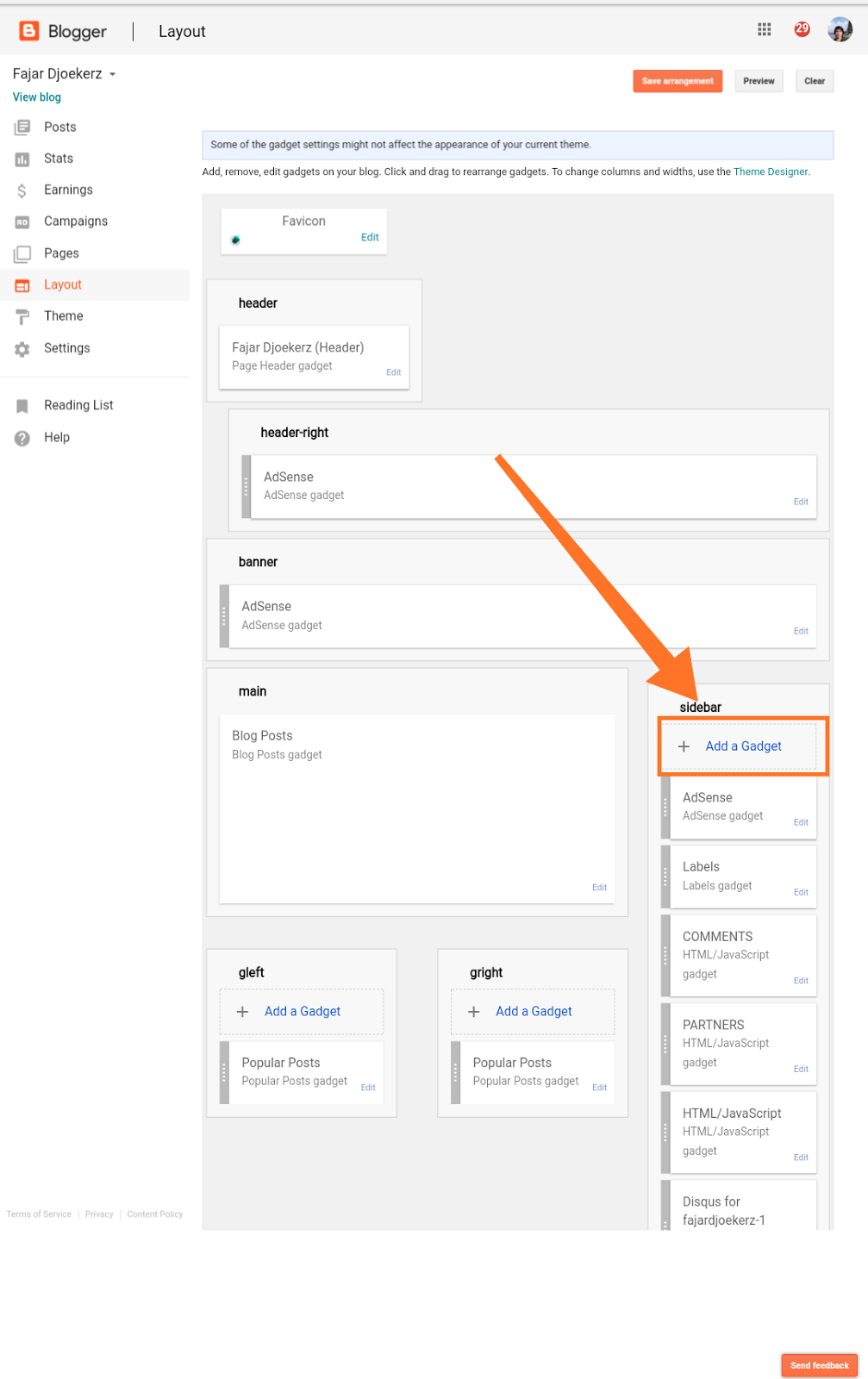
Task: Click the Settings gear icon
Action: [x=22, y=348]
